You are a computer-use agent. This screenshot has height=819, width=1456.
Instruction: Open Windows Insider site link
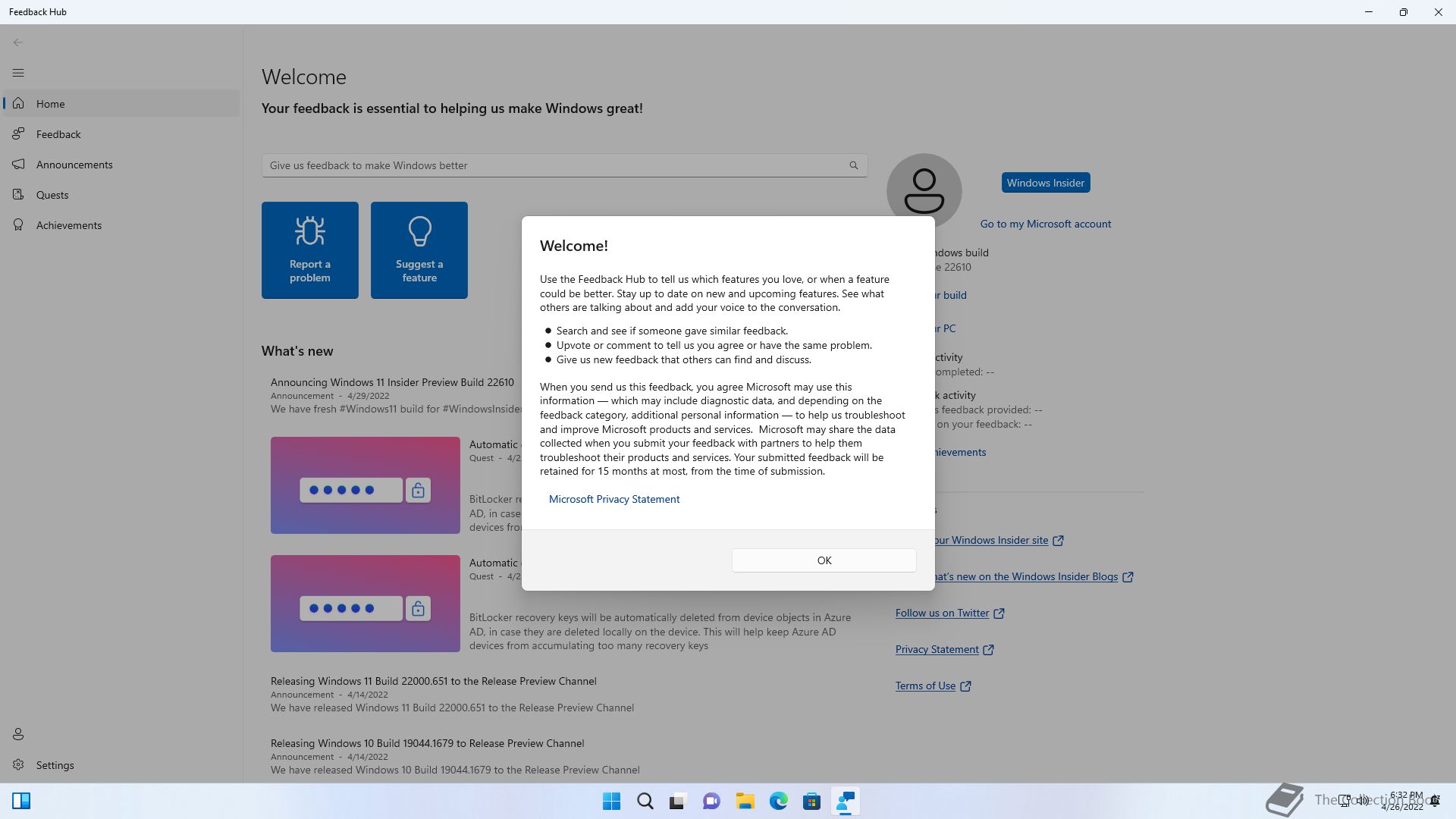click(x=990, y=540)
